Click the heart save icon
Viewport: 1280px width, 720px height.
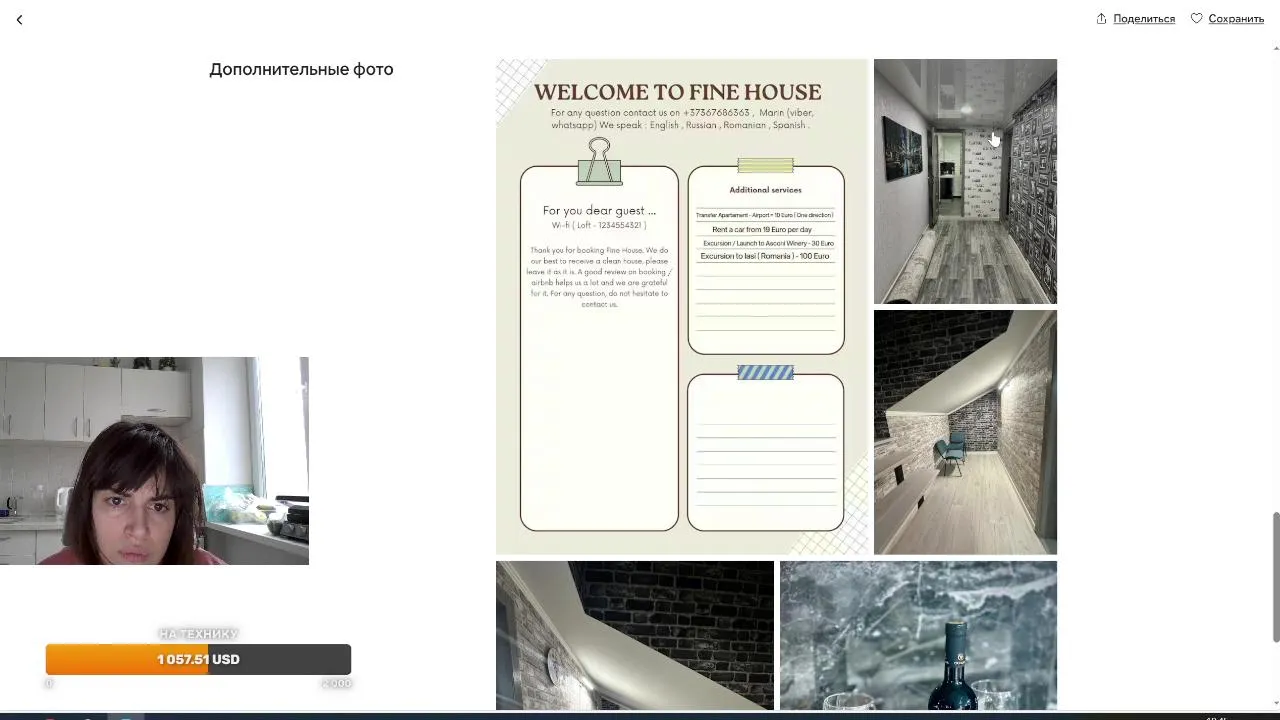1196,19
